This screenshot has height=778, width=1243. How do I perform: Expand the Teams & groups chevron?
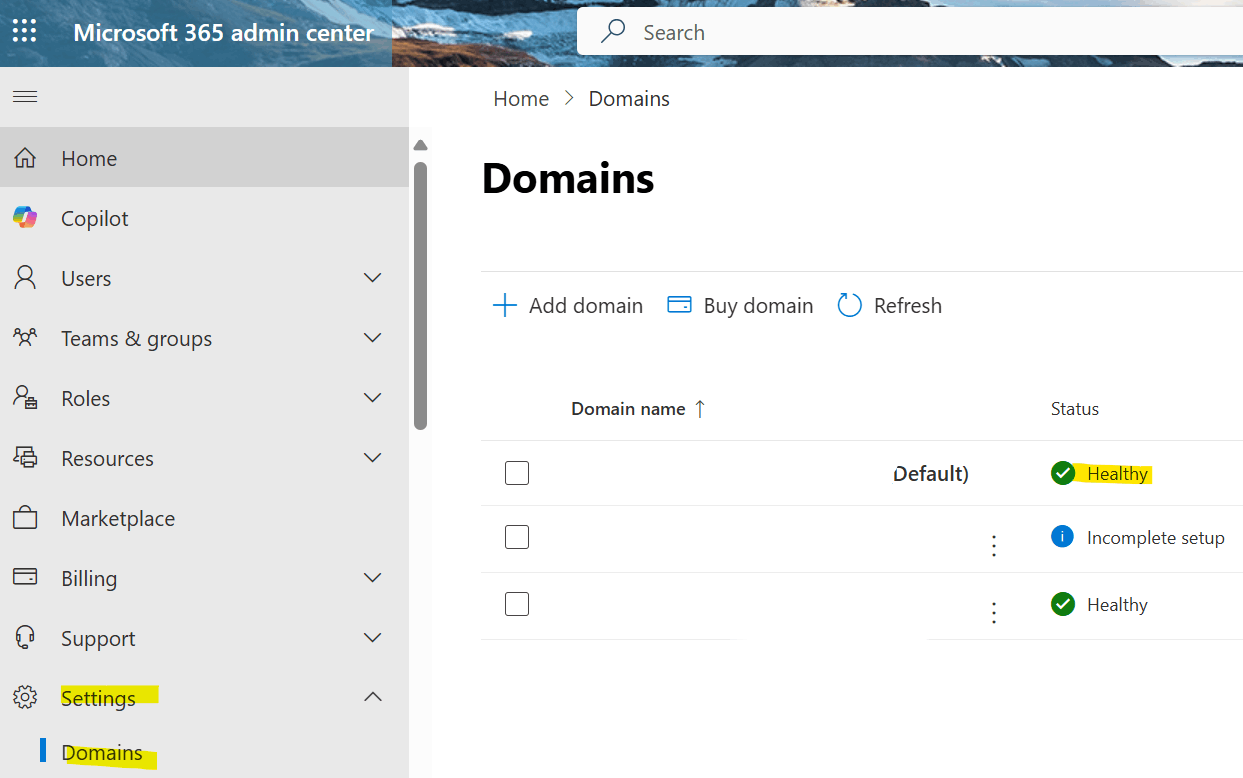[x=373, y=337]
